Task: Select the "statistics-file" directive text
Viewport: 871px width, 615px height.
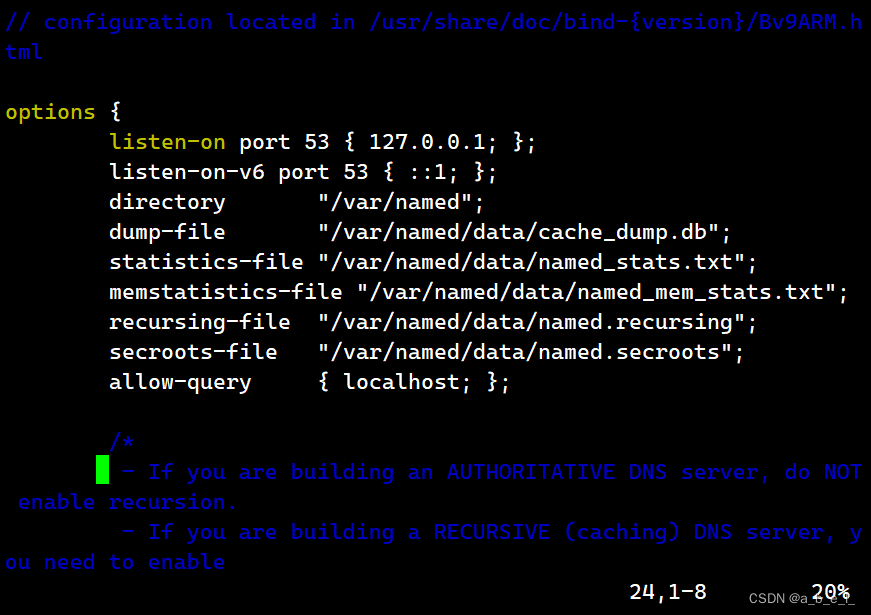Action: 206,262
